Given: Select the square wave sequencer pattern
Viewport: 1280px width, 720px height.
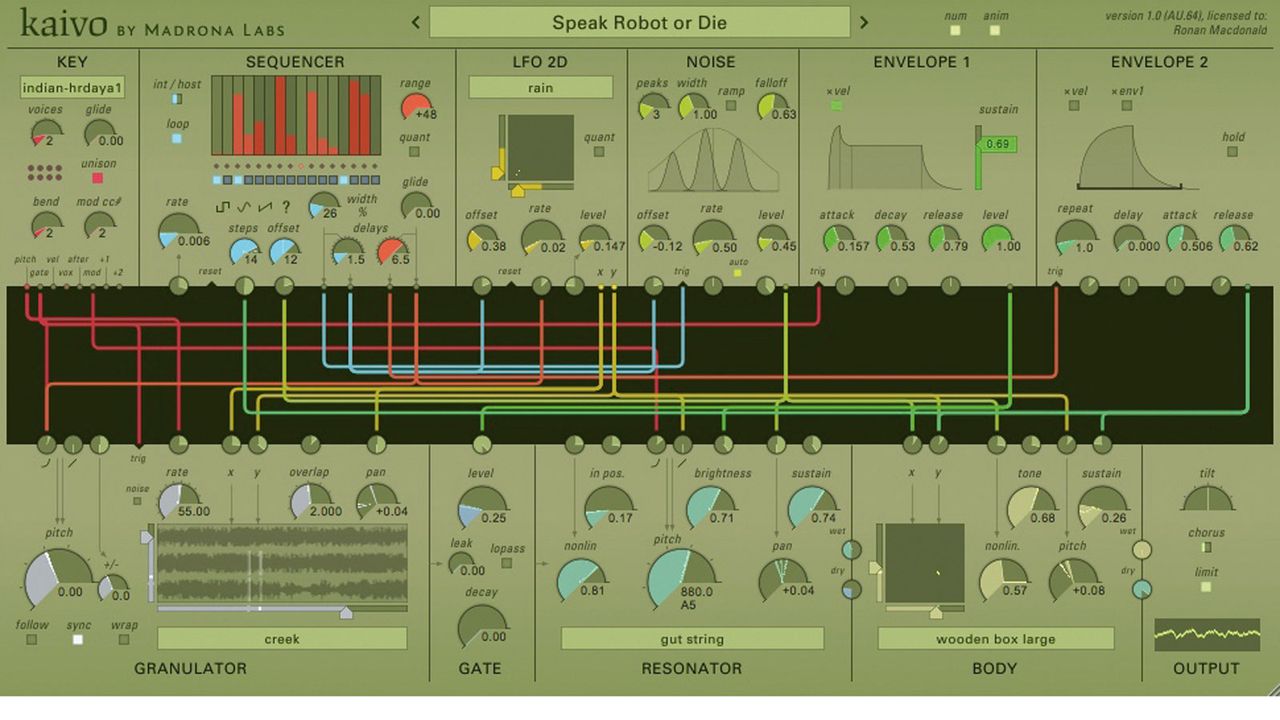Looking at the screenshot, I should 224,207.
